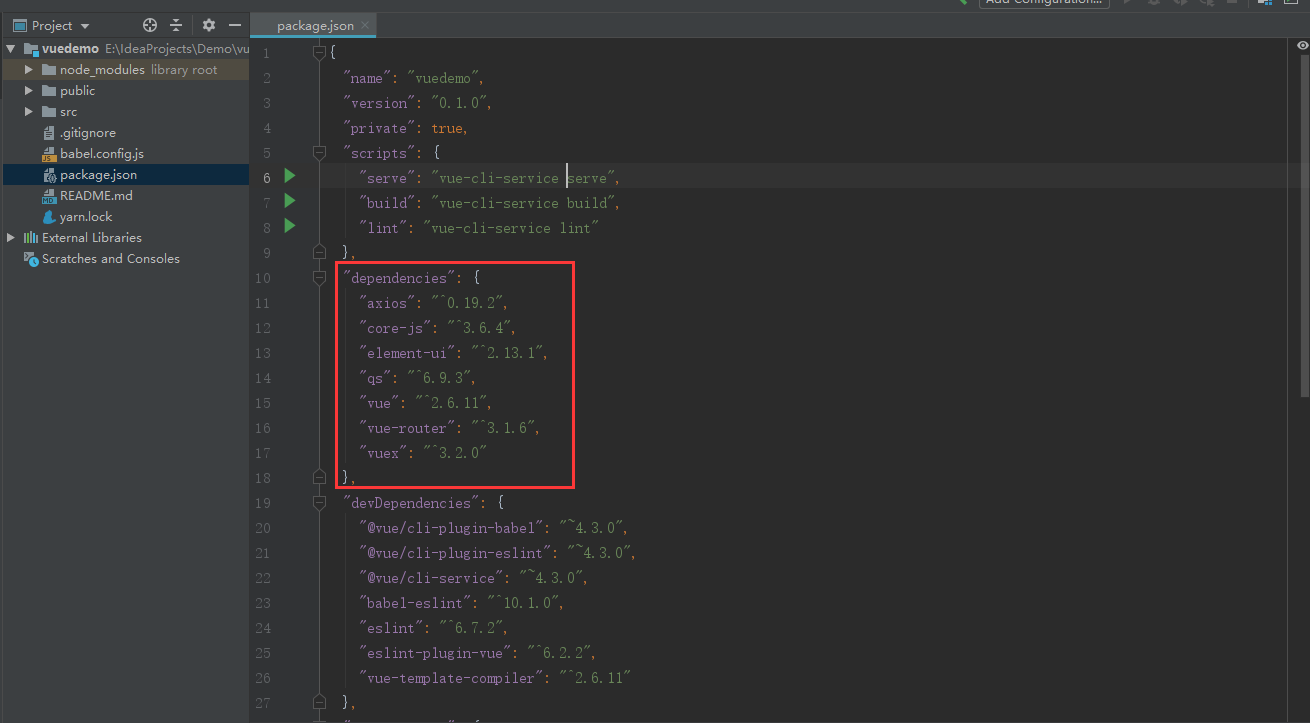Fold the devDependencies block on line 19
This screenshot has width=1310, height=723.
point(320,502)
